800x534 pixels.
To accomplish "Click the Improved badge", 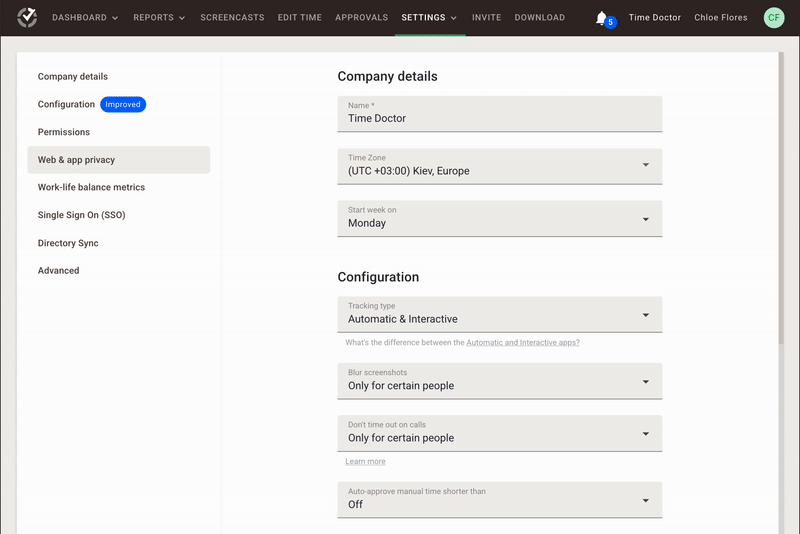I will coord(123,105).
